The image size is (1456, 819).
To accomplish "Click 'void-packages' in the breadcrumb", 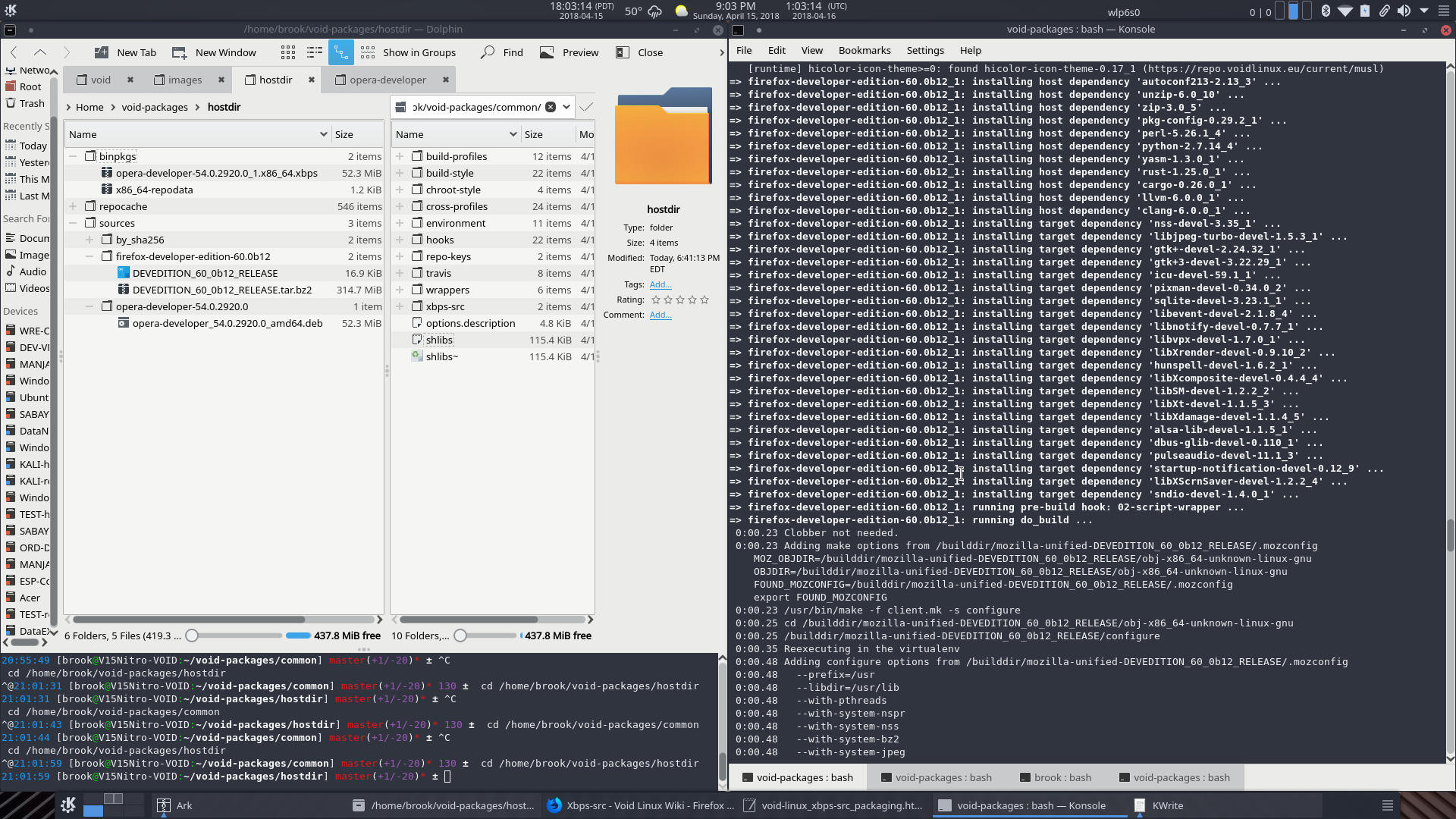I will tap(155, 107).
